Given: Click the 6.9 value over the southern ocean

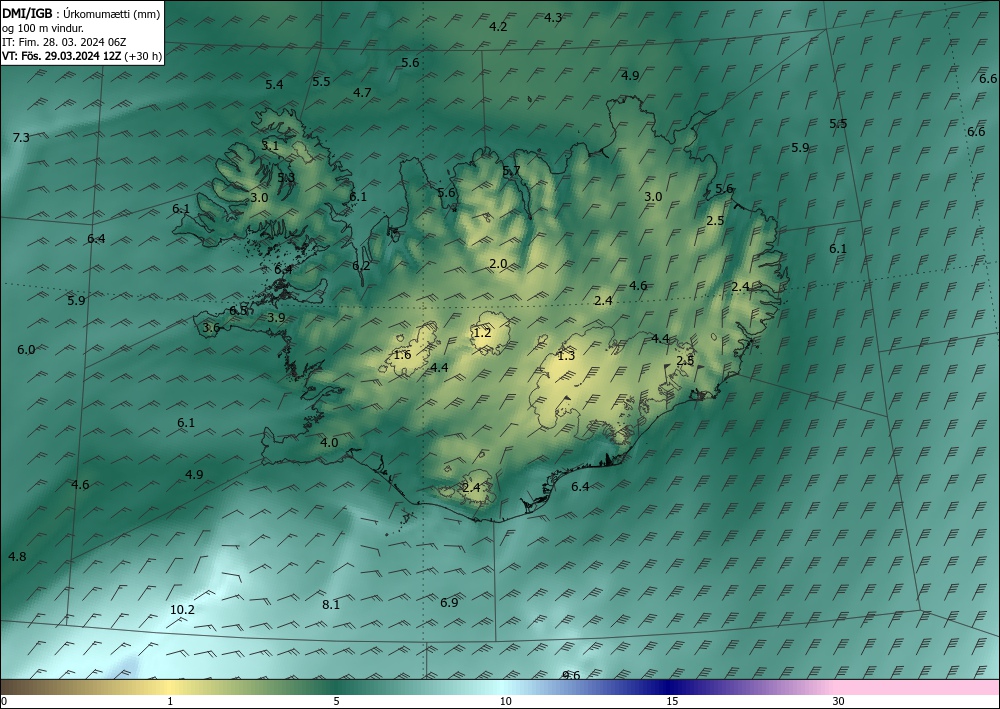Looking at the screenshot, I should click(x=450, y=603).
